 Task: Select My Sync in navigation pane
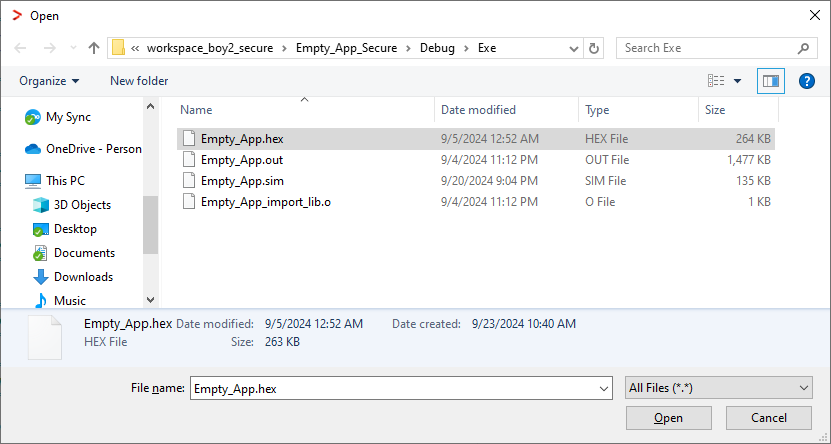(58, 117)
